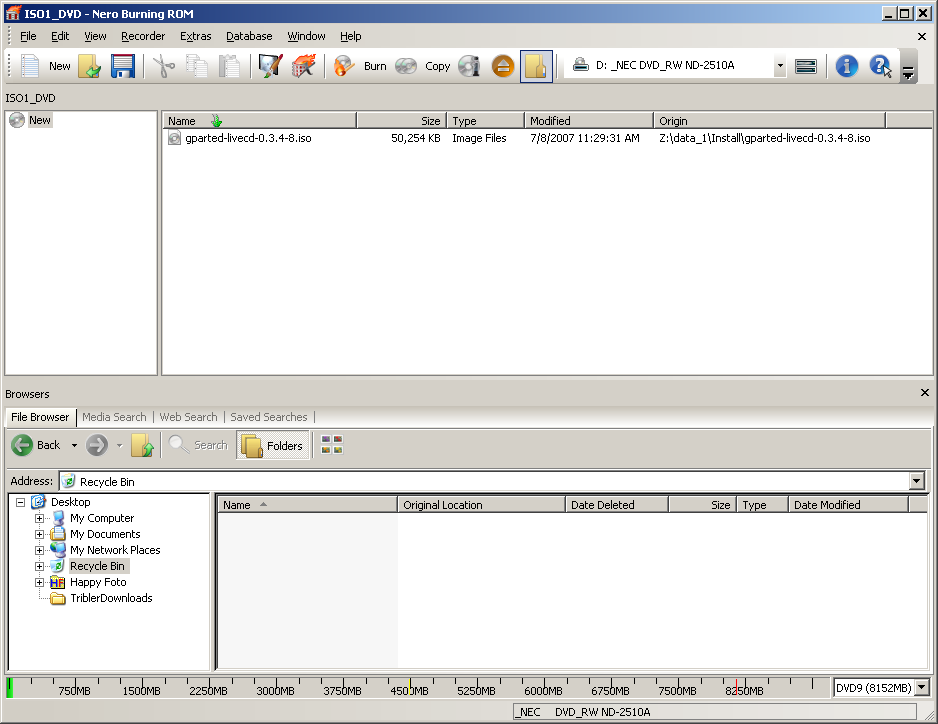Expand the Happy Foto tree node
The height and width of the screenshot is (724, 938).
click(39, 582)
